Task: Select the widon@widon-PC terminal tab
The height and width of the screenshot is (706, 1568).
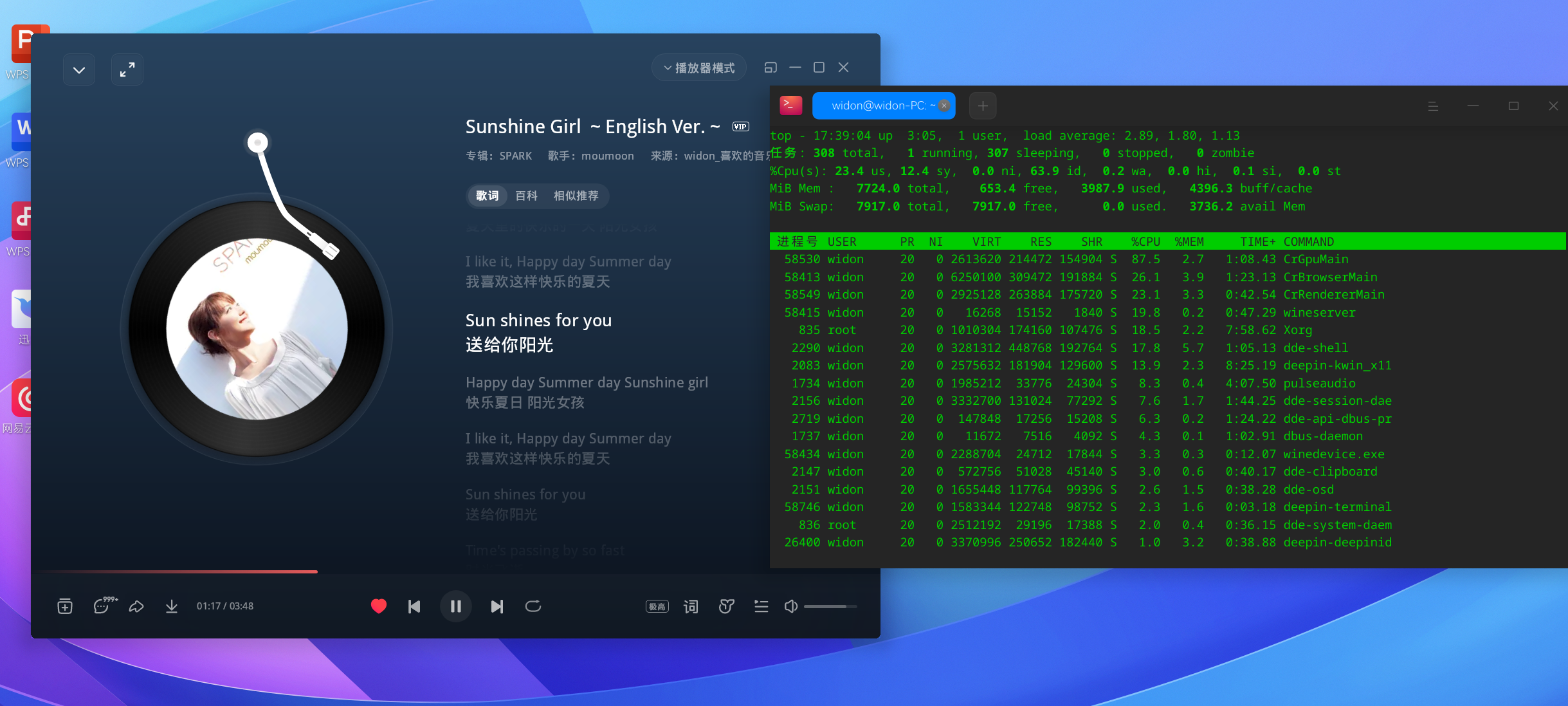Action: click(883, 106)
